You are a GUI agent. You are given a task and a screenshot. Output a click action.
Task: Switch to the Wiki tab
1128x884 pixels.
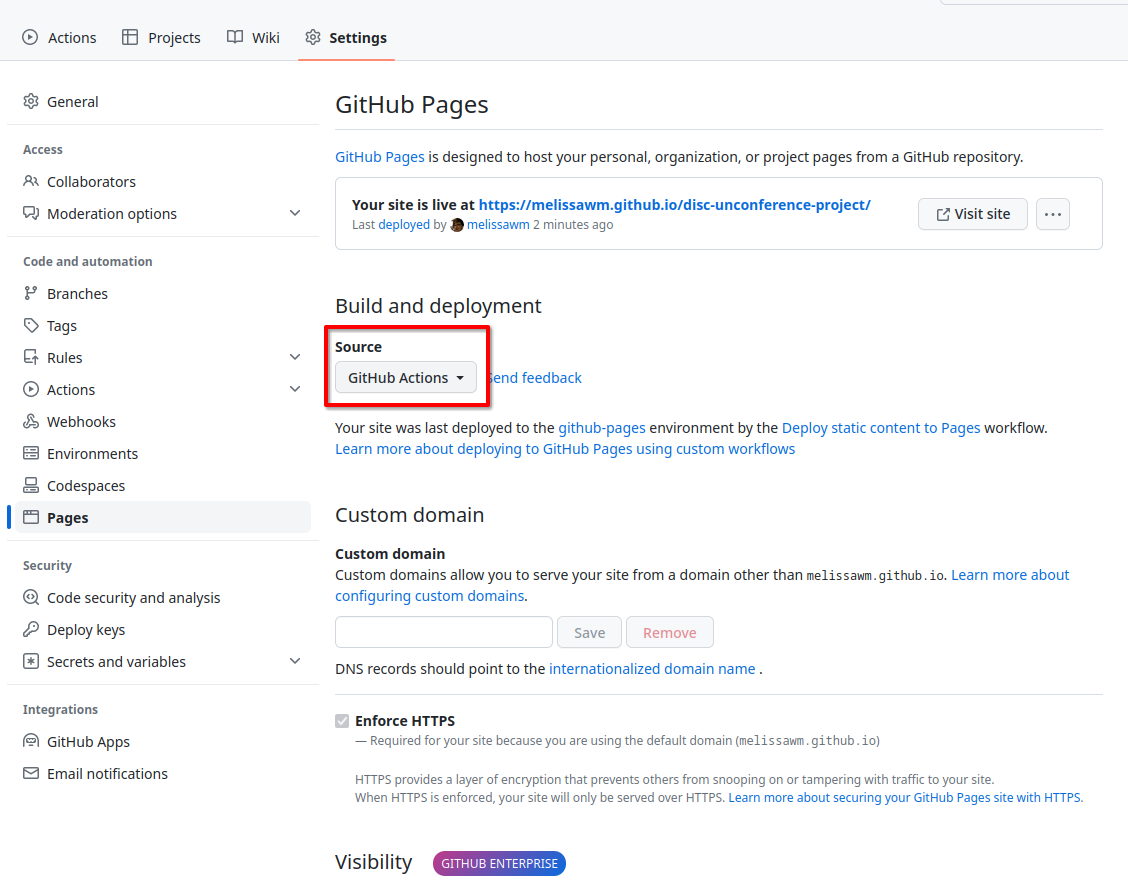pos(253,38)
